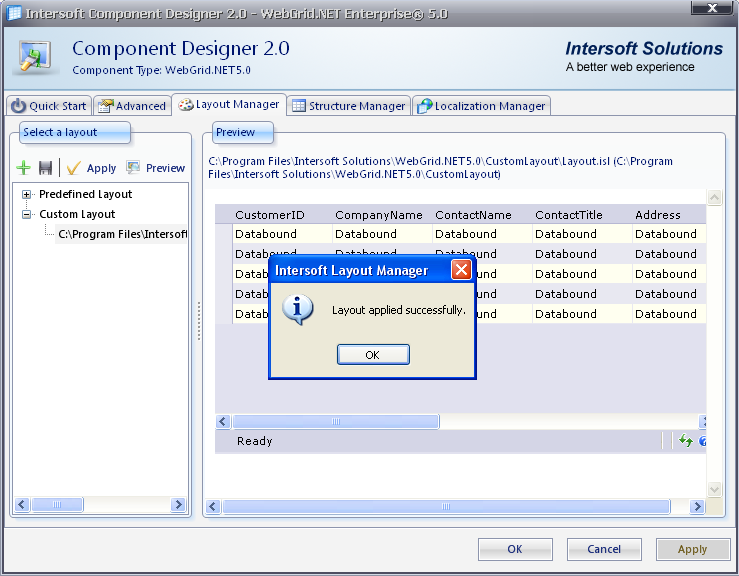The width and height of the screenshot is (739, 576).
Task: Click the splitter handle between the panels
Action: coord(199,321)
